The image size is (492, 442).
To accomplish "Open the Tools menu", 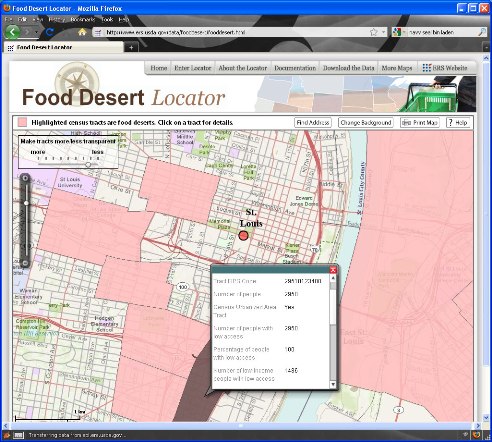I will [107, 20].
